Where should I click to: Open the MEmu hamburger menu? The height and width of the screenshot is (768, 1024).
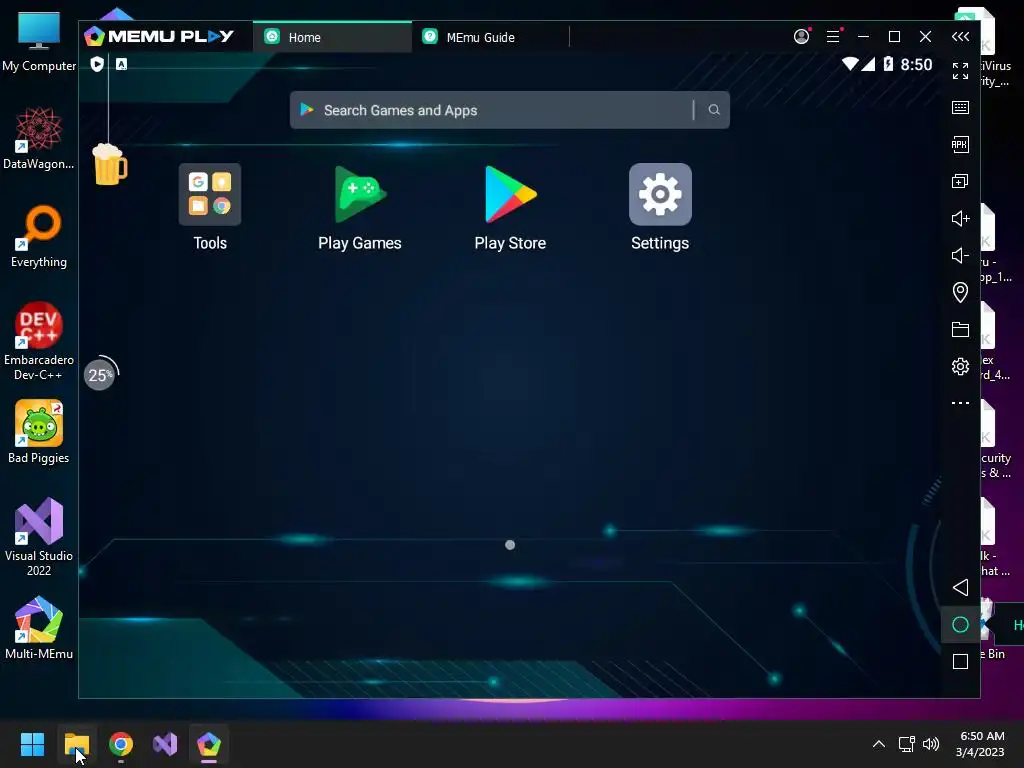click(833, 37)
